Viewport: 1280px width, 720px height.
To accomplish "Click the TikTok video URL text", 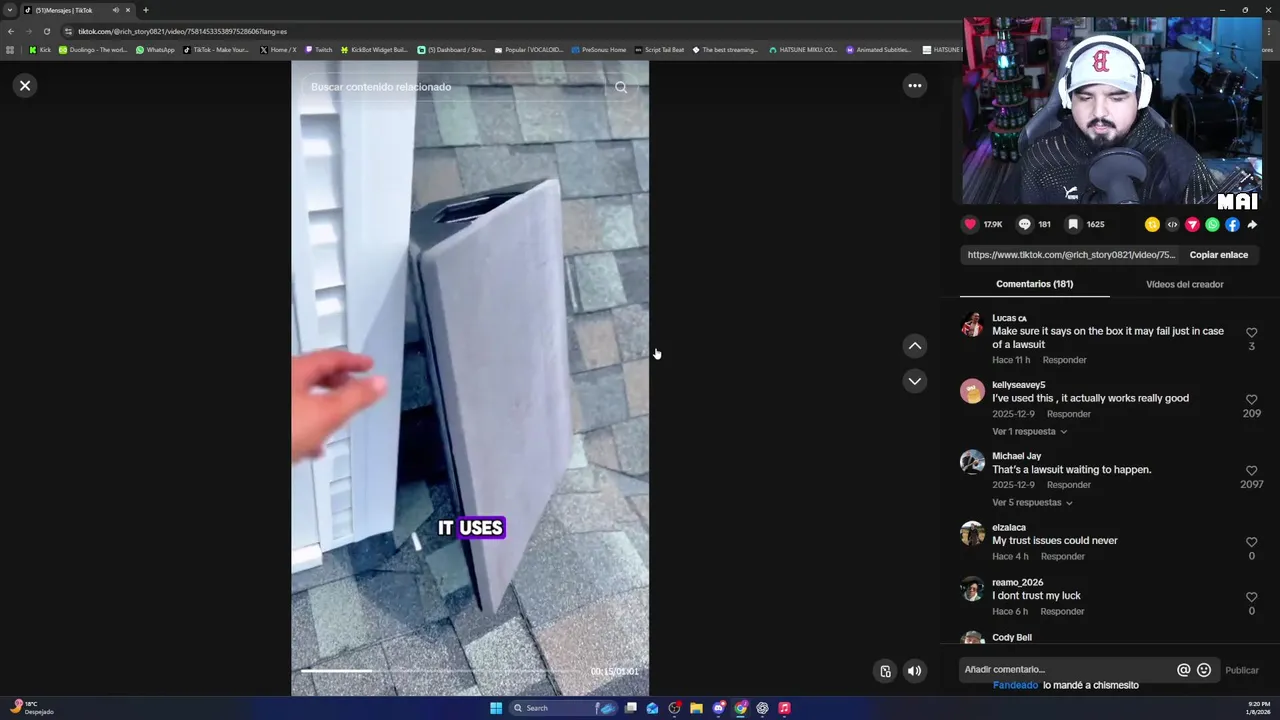I will click(1071, 255).
